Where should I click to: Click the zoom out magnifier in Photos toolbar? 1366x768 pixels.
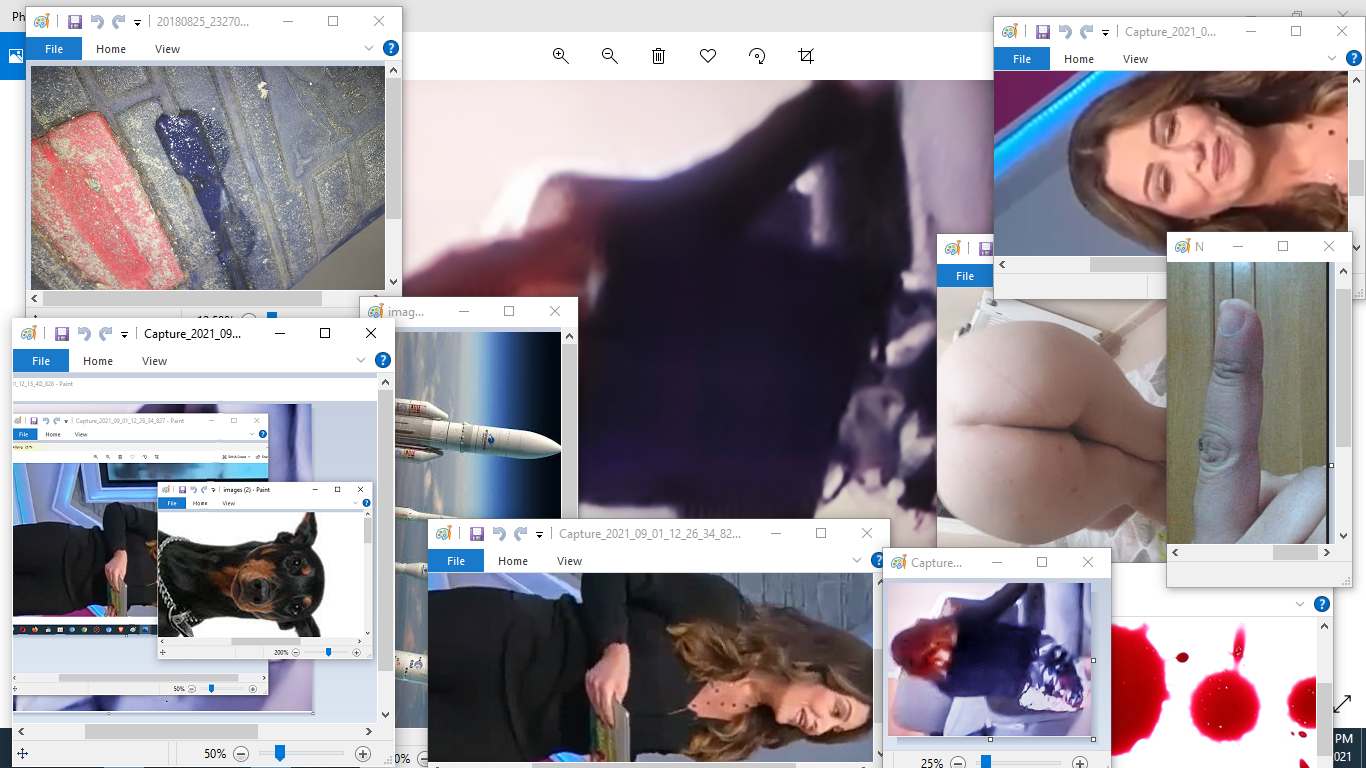[x=610, y=56]
